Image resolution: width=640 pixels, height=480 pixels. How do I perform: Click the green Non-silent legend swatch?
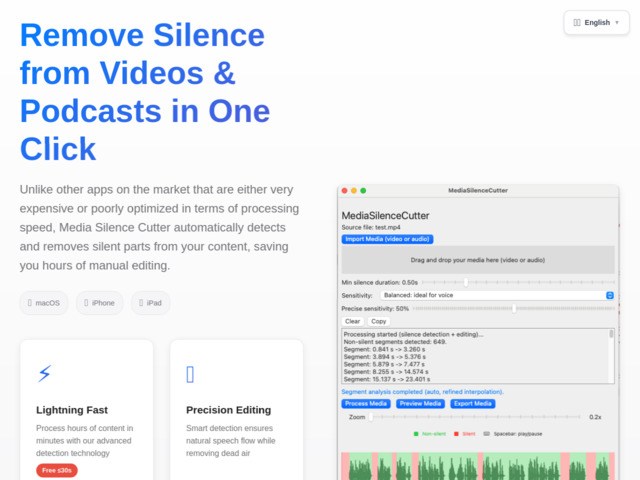tap(416, 434)
